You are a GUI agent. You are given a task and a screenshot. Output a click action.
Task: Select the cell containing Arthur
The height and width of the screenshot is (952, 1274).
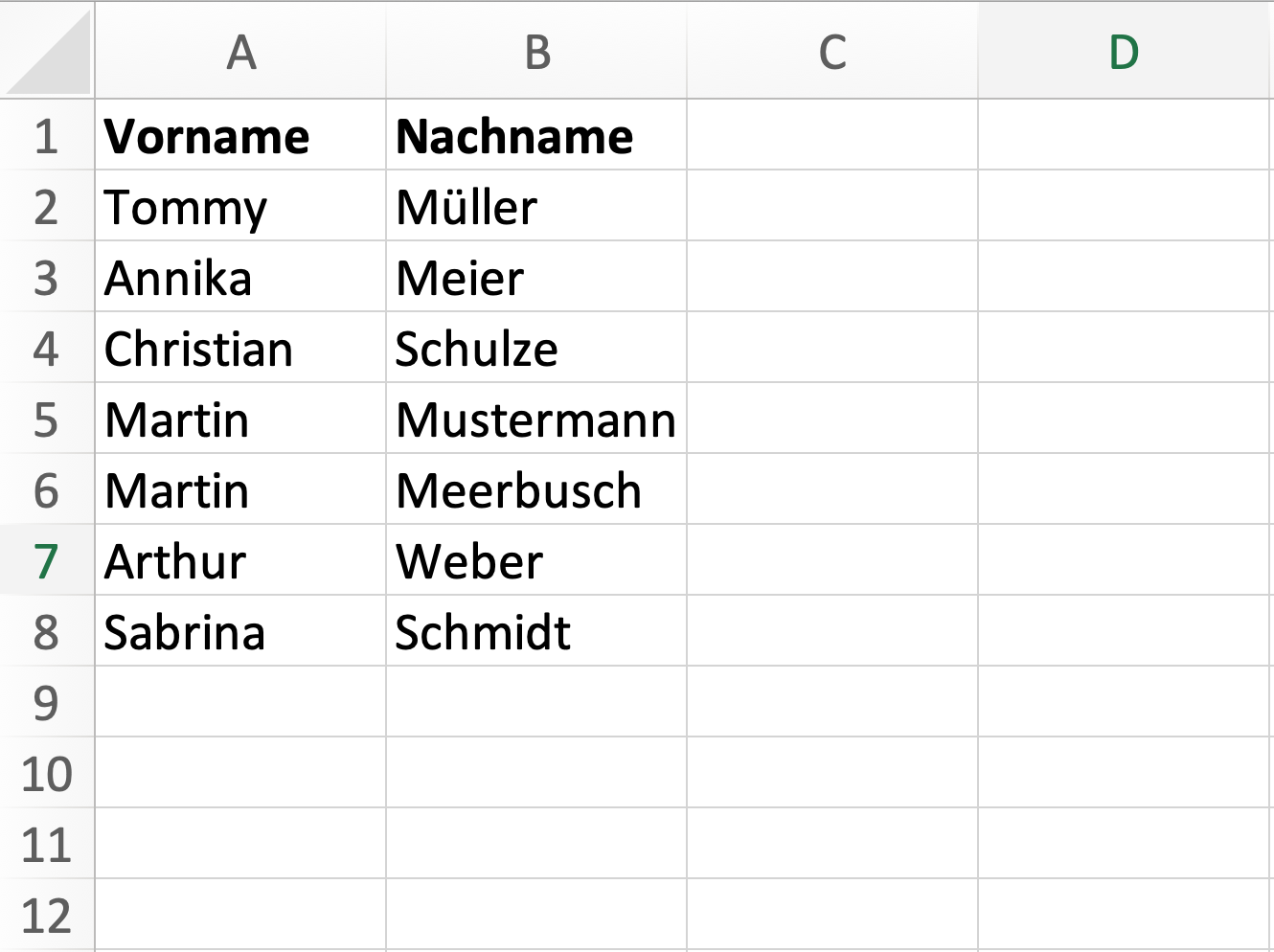tap(240, 561)
